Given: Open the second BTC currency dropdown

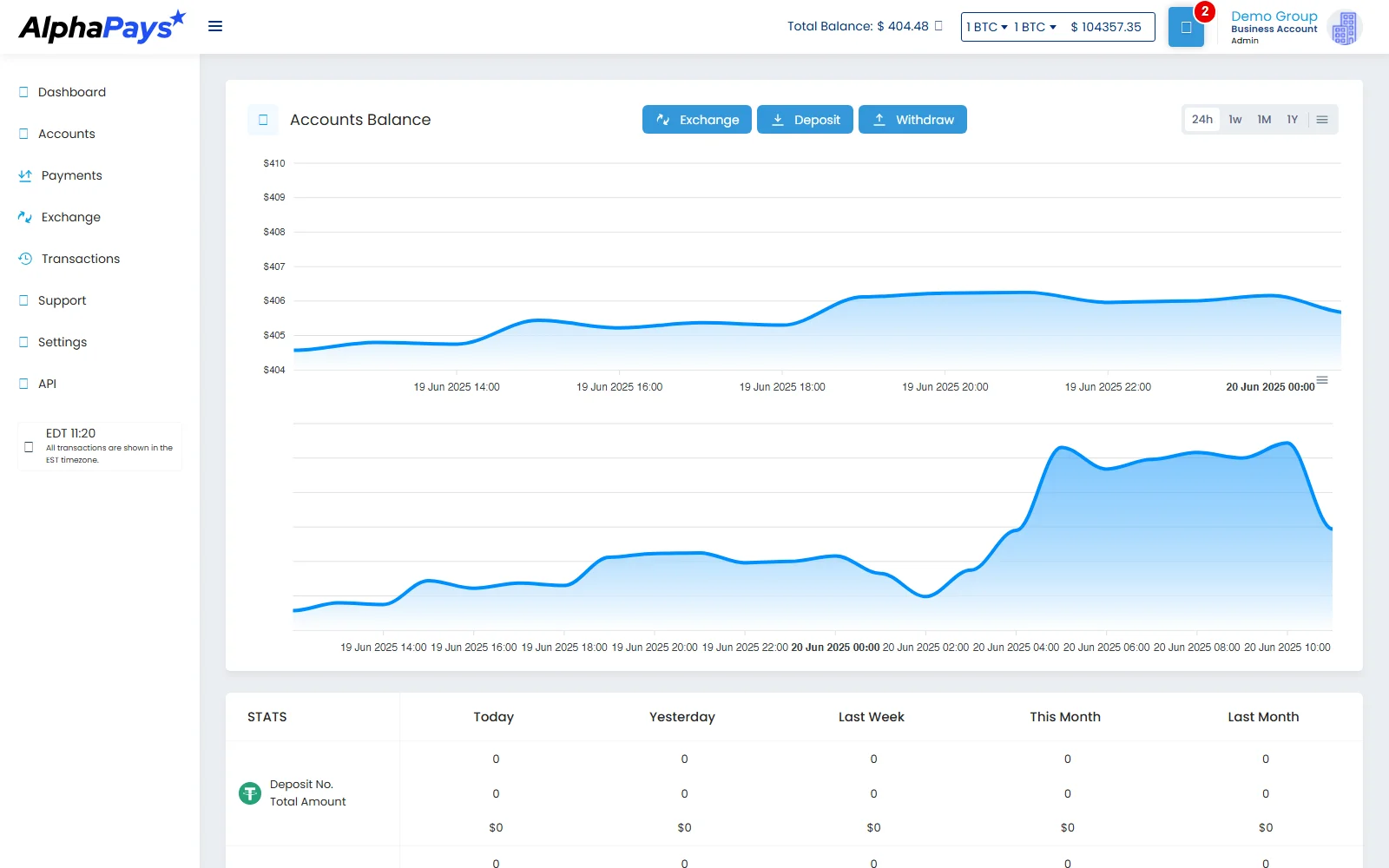Looking at the screenshot, I should coord(1035,27).
